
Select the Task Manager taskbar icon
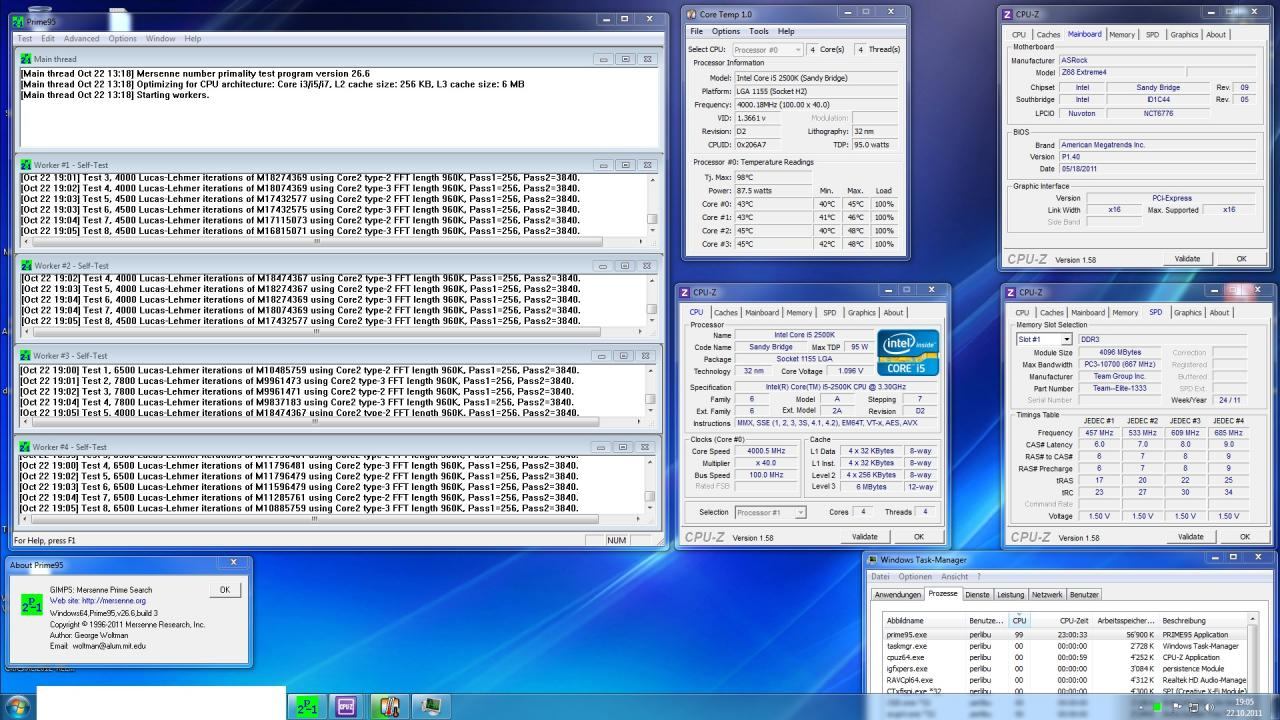(x=430, y=707)
